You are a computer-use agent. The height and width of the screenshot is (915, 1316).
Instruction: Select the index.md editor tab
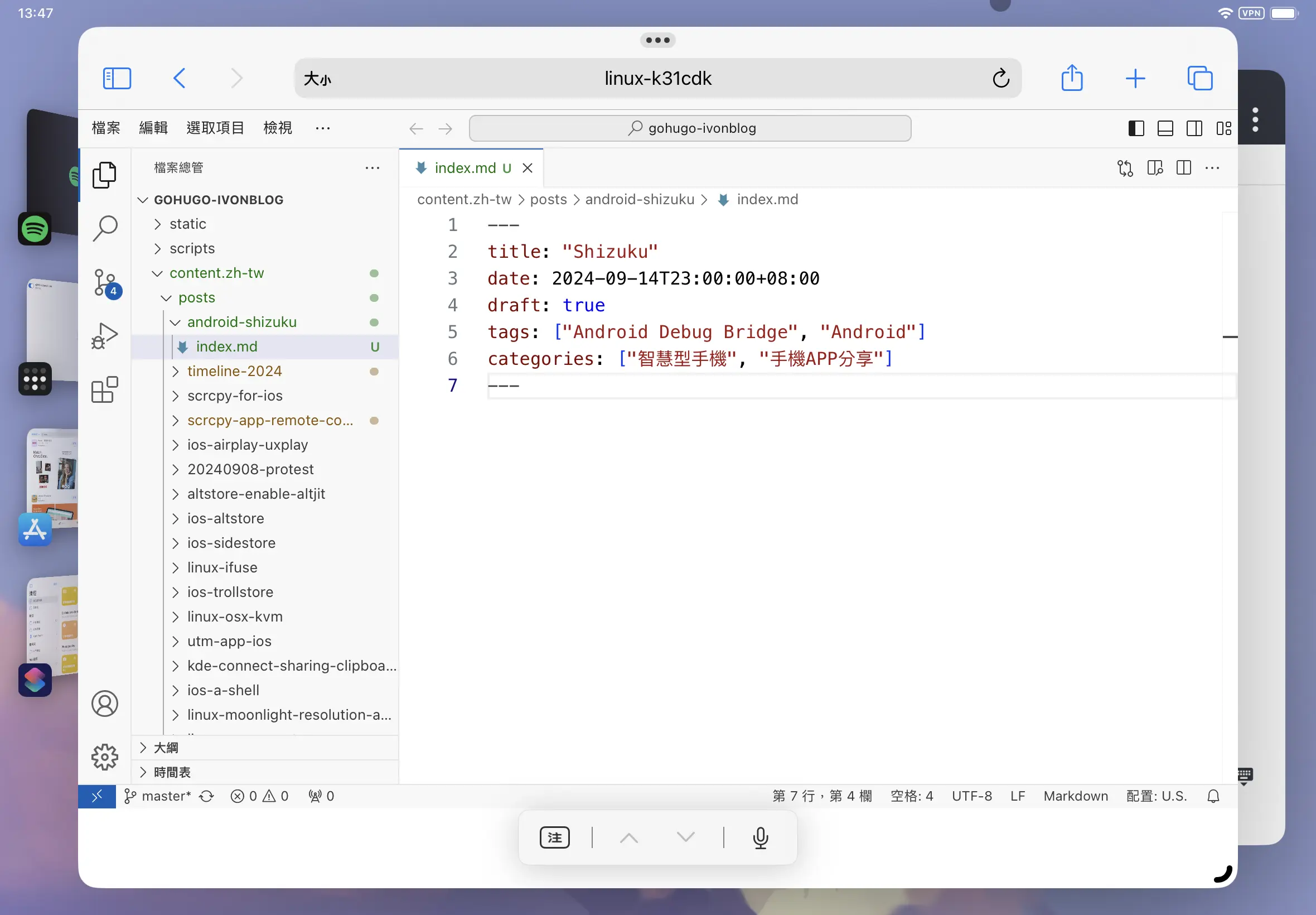click(465, 168)
